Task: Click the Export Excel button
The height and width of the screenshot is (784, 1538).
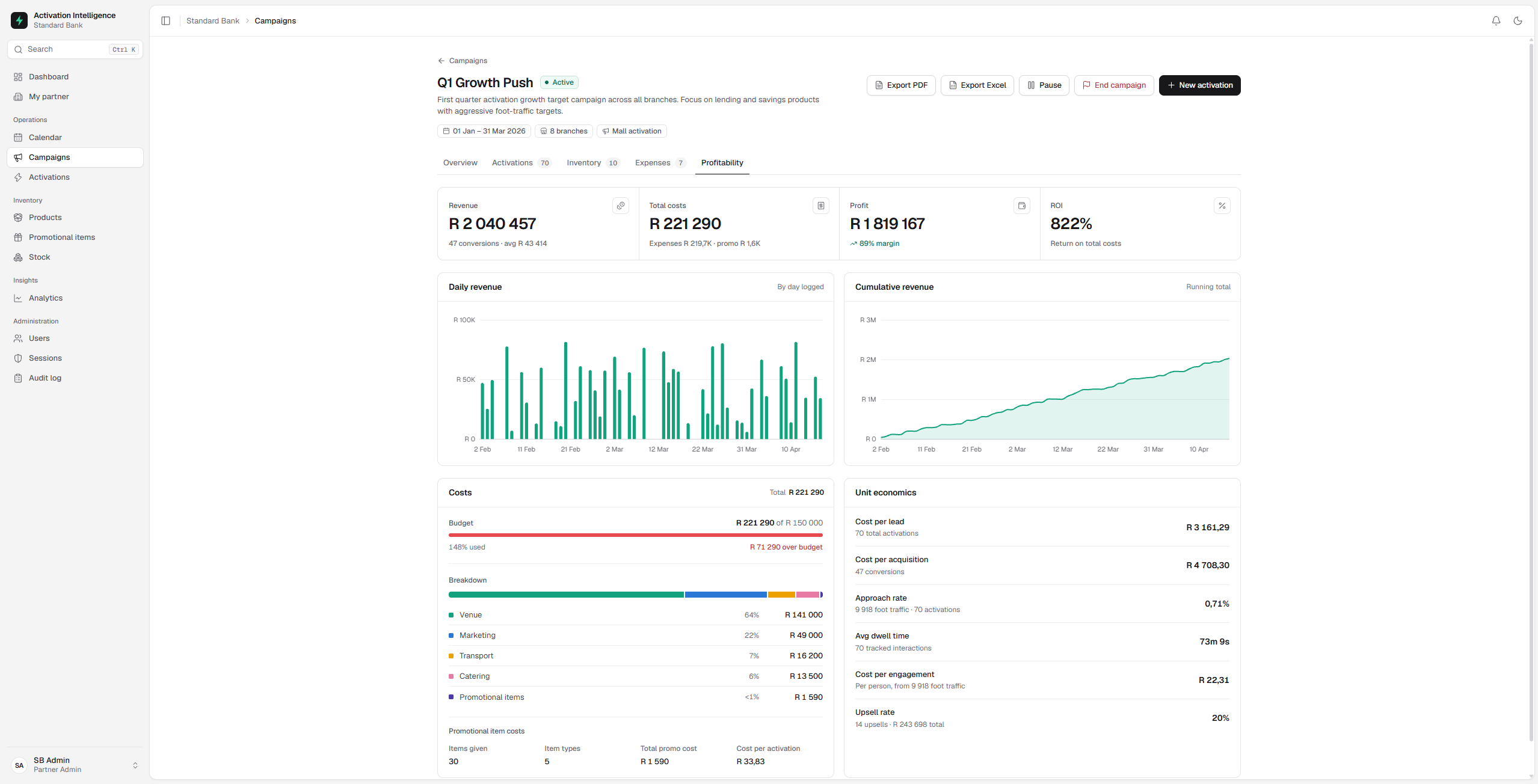Action: [977, 85]
